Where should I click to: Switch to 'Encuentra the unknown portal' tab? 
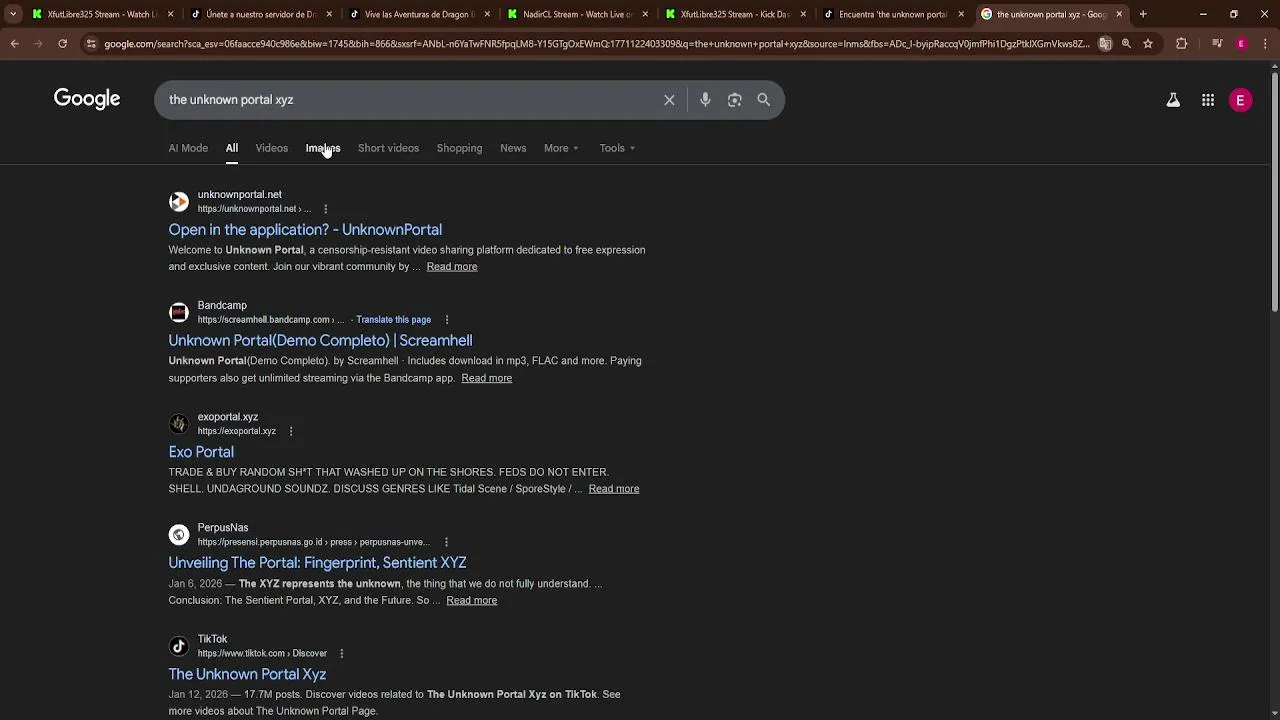[x=893, y=14]
